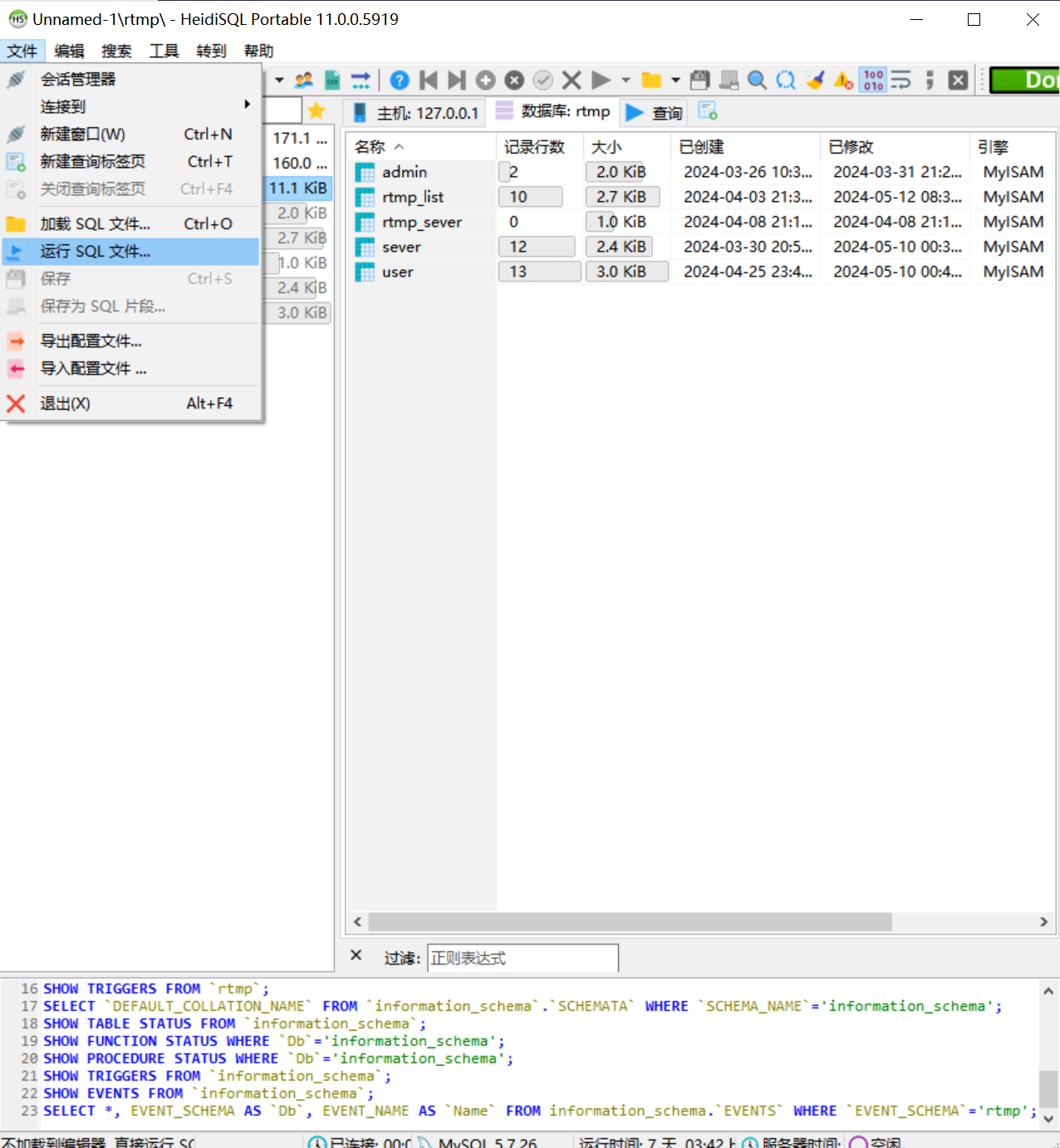The width and height of the screenshot is (1060, 1148).
Task: Sort by the Name (名称) column header
Action: point(421,147)
